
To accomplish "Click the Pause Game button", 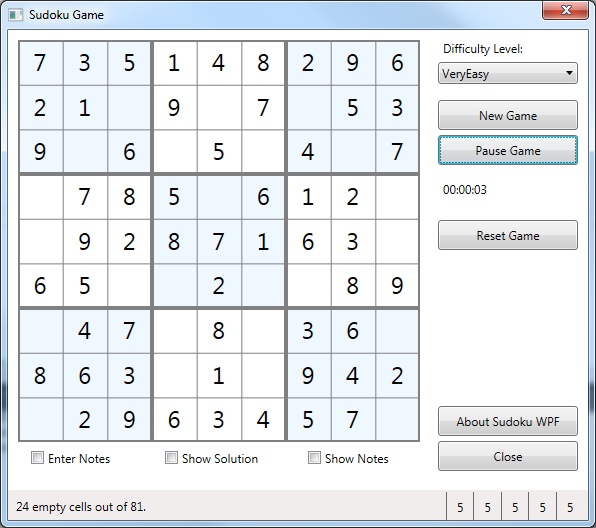I will 508,151.
